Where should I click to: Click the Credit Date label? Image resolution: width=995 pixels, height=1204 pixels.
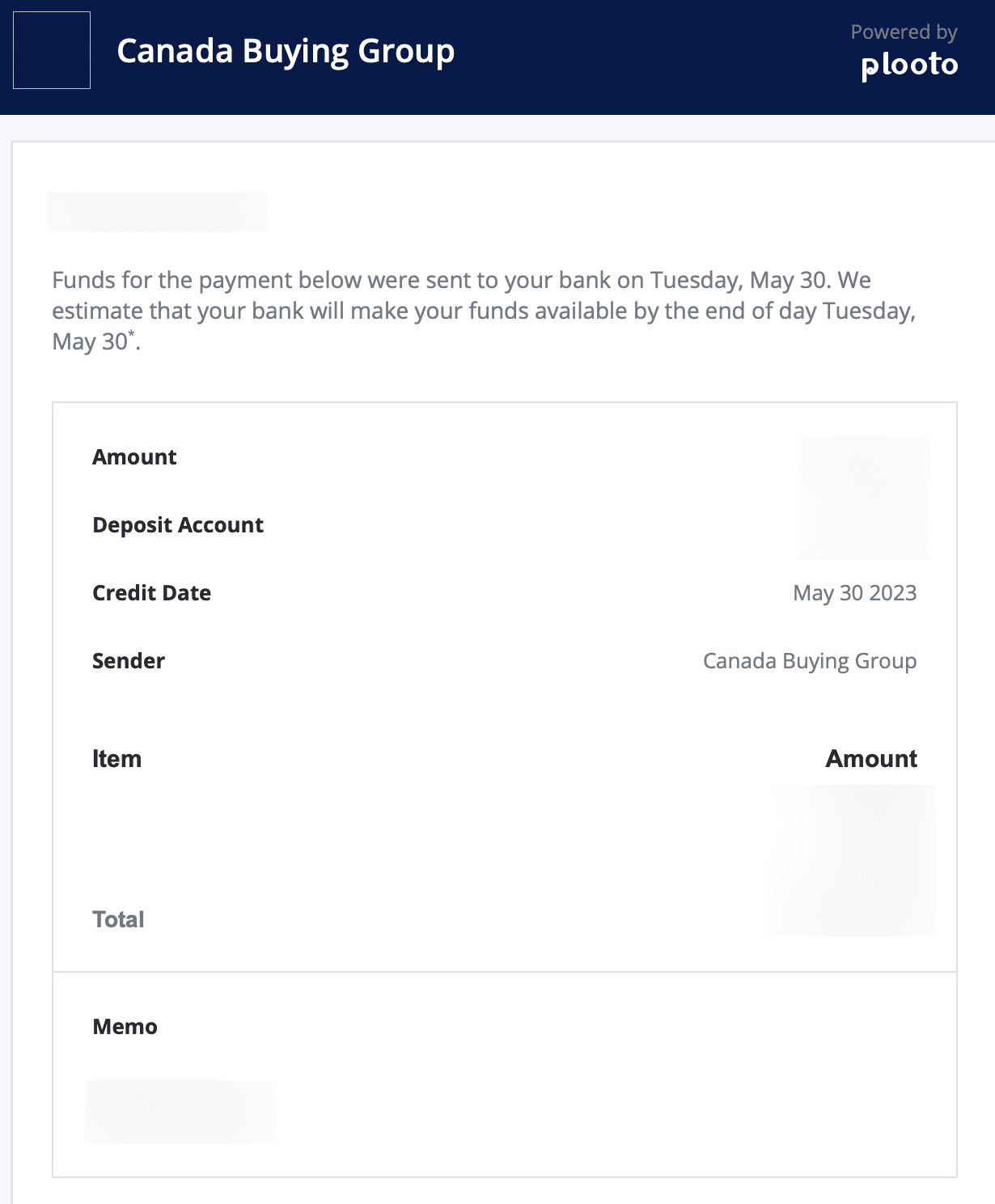pos(151,593)
